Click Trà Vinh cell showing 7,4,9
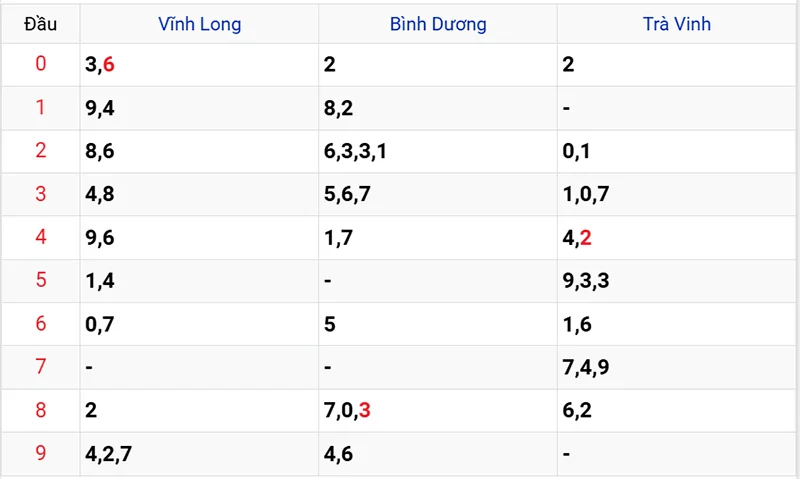800x479 pixels. pyautogui.click(x=587, y=366)
